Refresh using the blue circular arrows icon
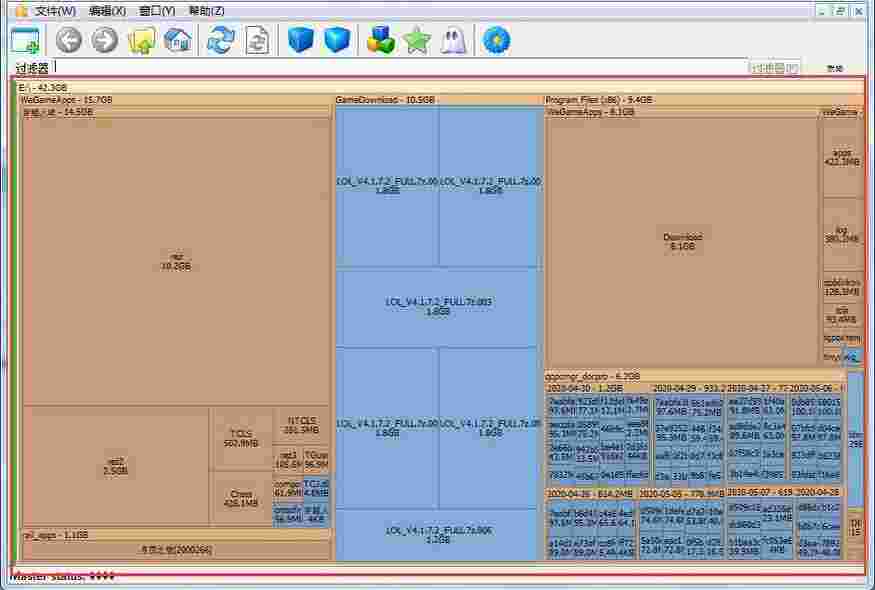The width and height of the screenshot is (875, 590). pyautogui.click(x=220, y=40)
